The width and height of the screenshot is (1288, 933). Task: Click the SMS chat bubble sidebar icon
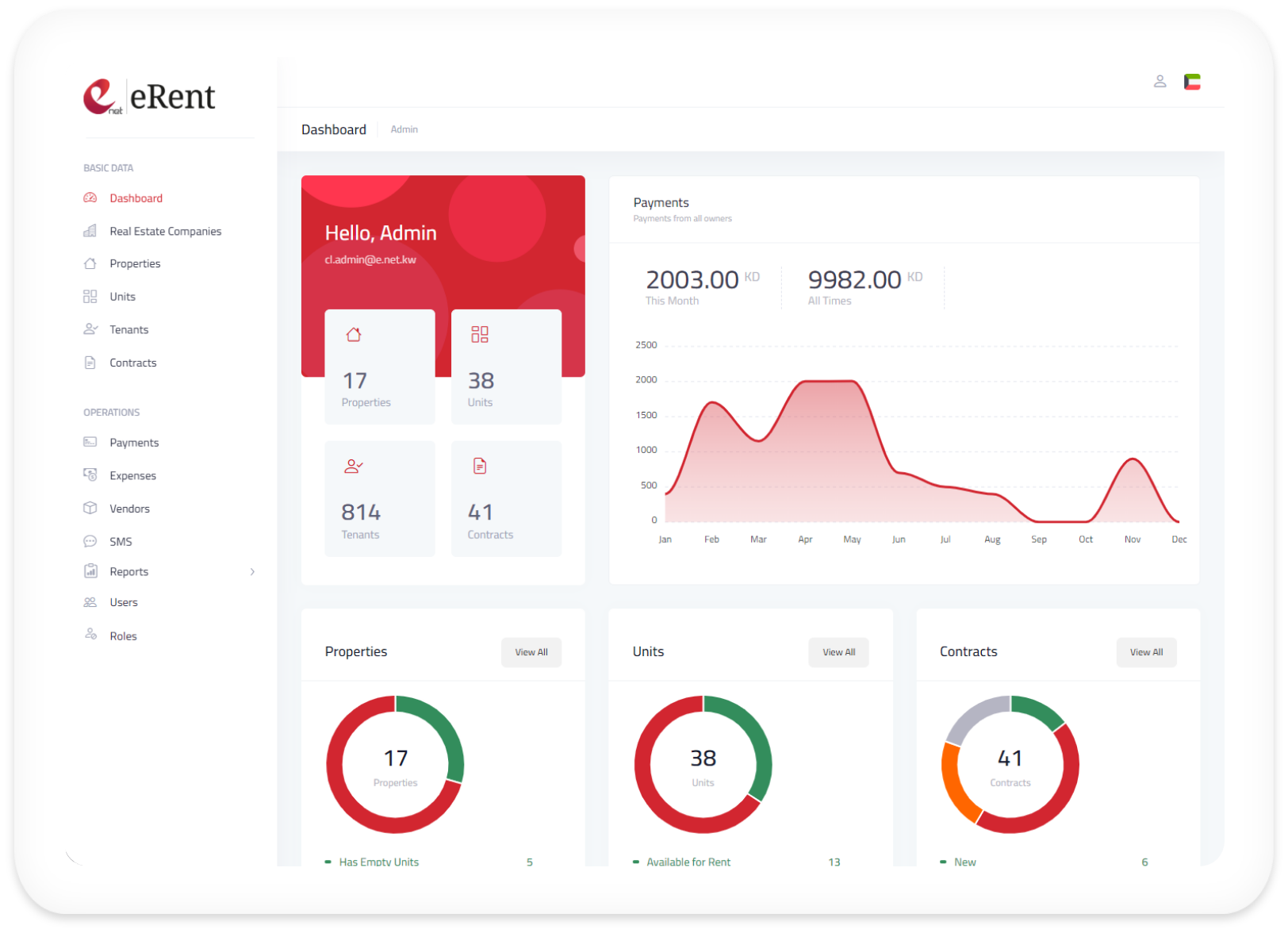(x=90, y=541)
